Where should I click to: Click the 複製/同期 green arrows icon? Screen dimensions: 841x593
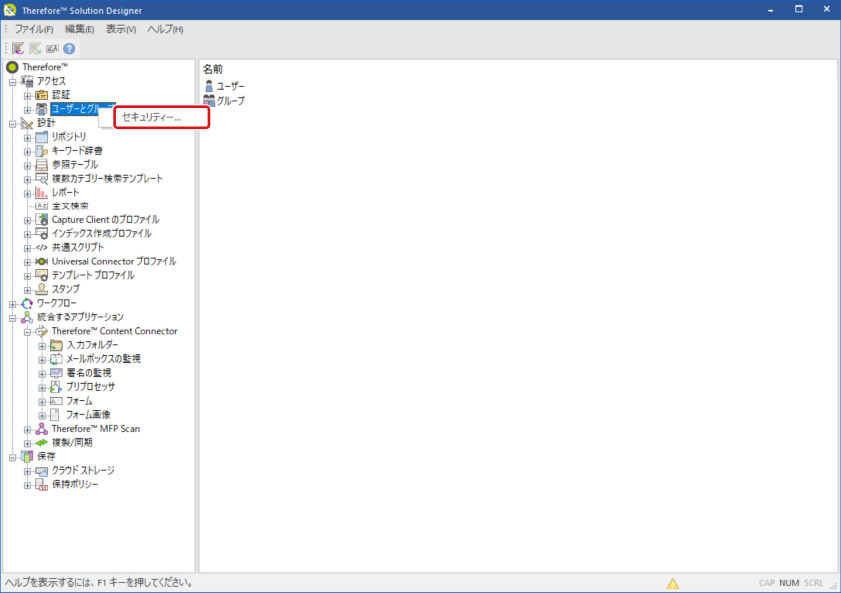(41, 442)
